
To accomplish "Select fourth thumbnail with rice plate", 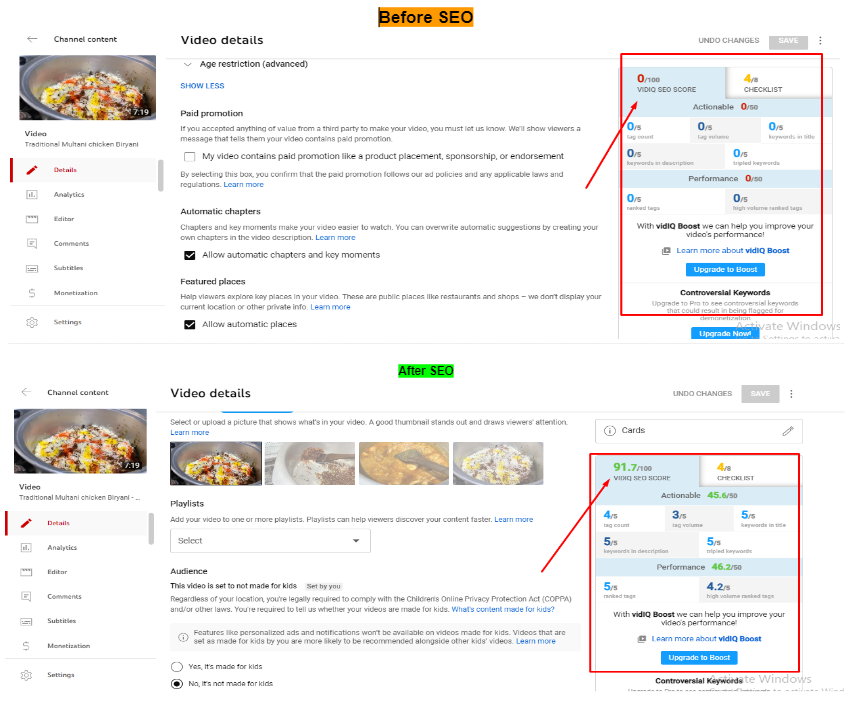I will pyautogui.click(x=498, y=463).
